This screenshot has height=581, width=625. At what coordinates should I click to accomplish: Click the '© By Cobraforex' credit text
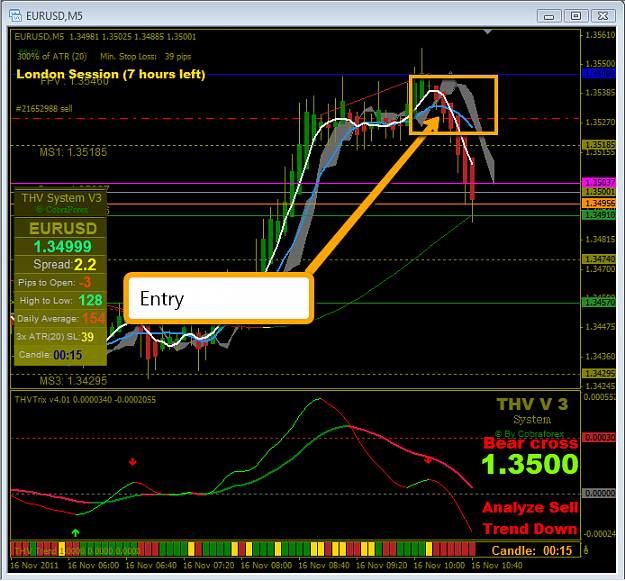(529, 434)
